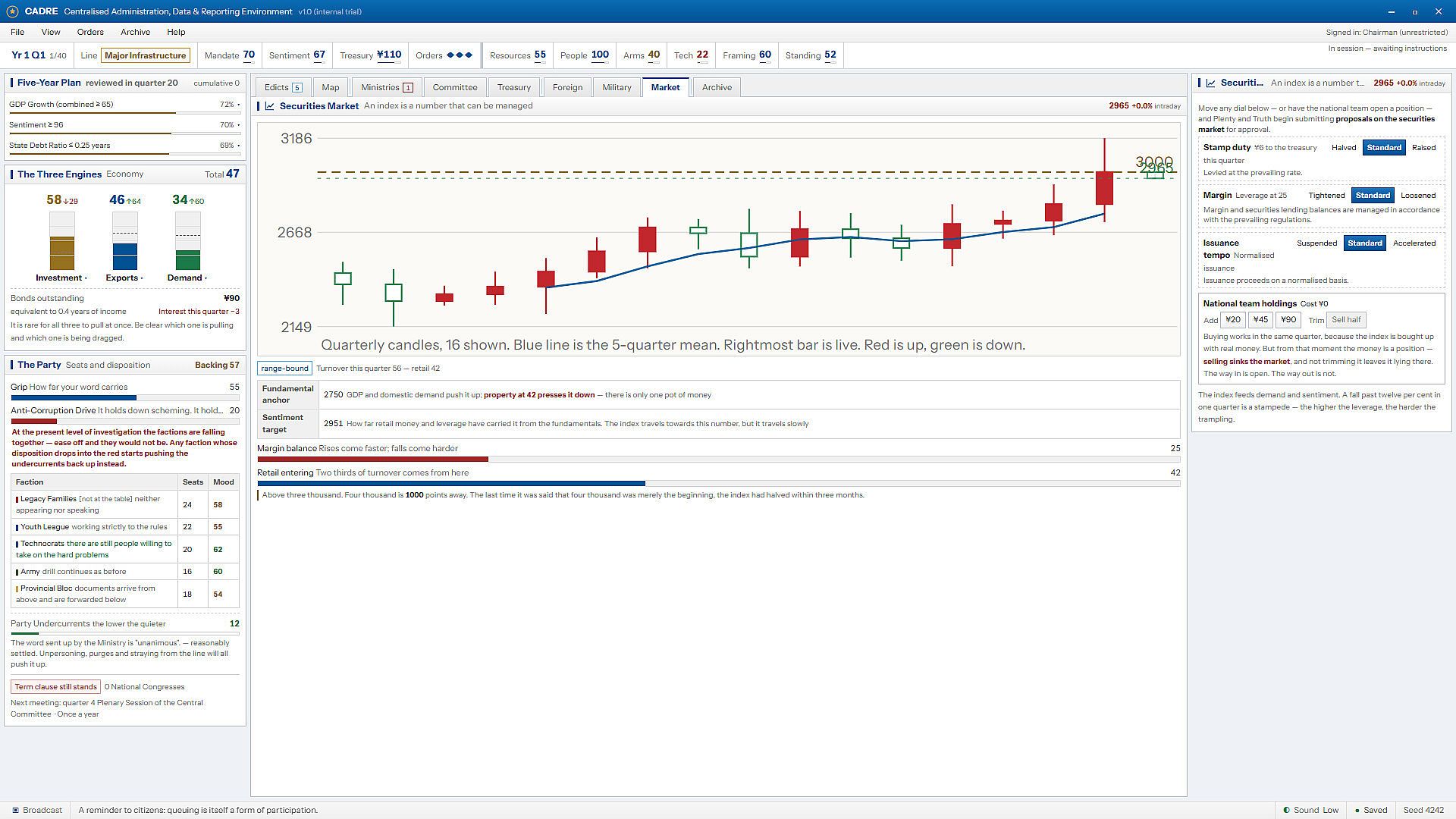Switch to the Treasury tab
Screen dimensions: 1456x819
[513, 87]
